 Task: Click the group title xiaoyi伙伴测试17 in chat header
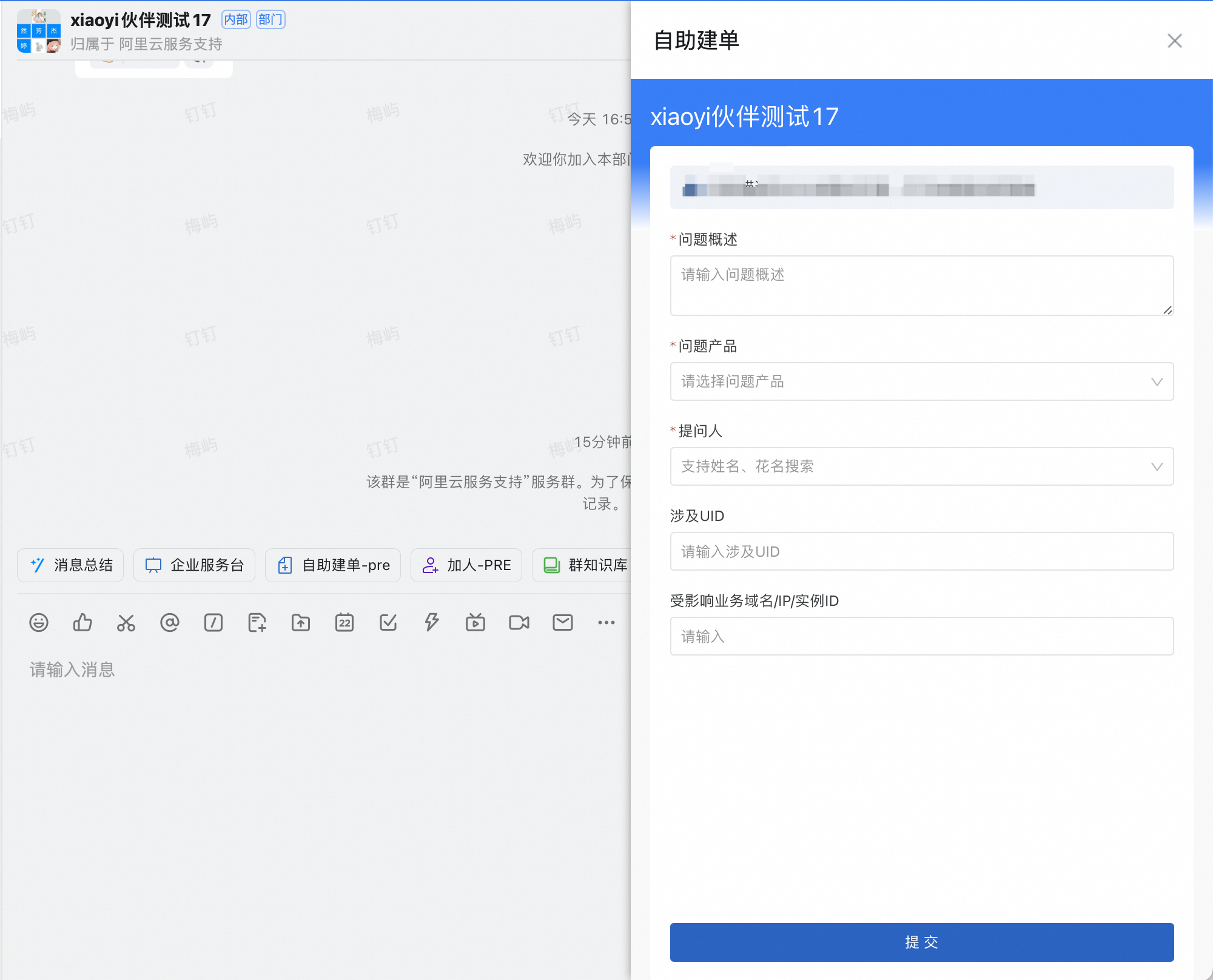pos(141,20)
